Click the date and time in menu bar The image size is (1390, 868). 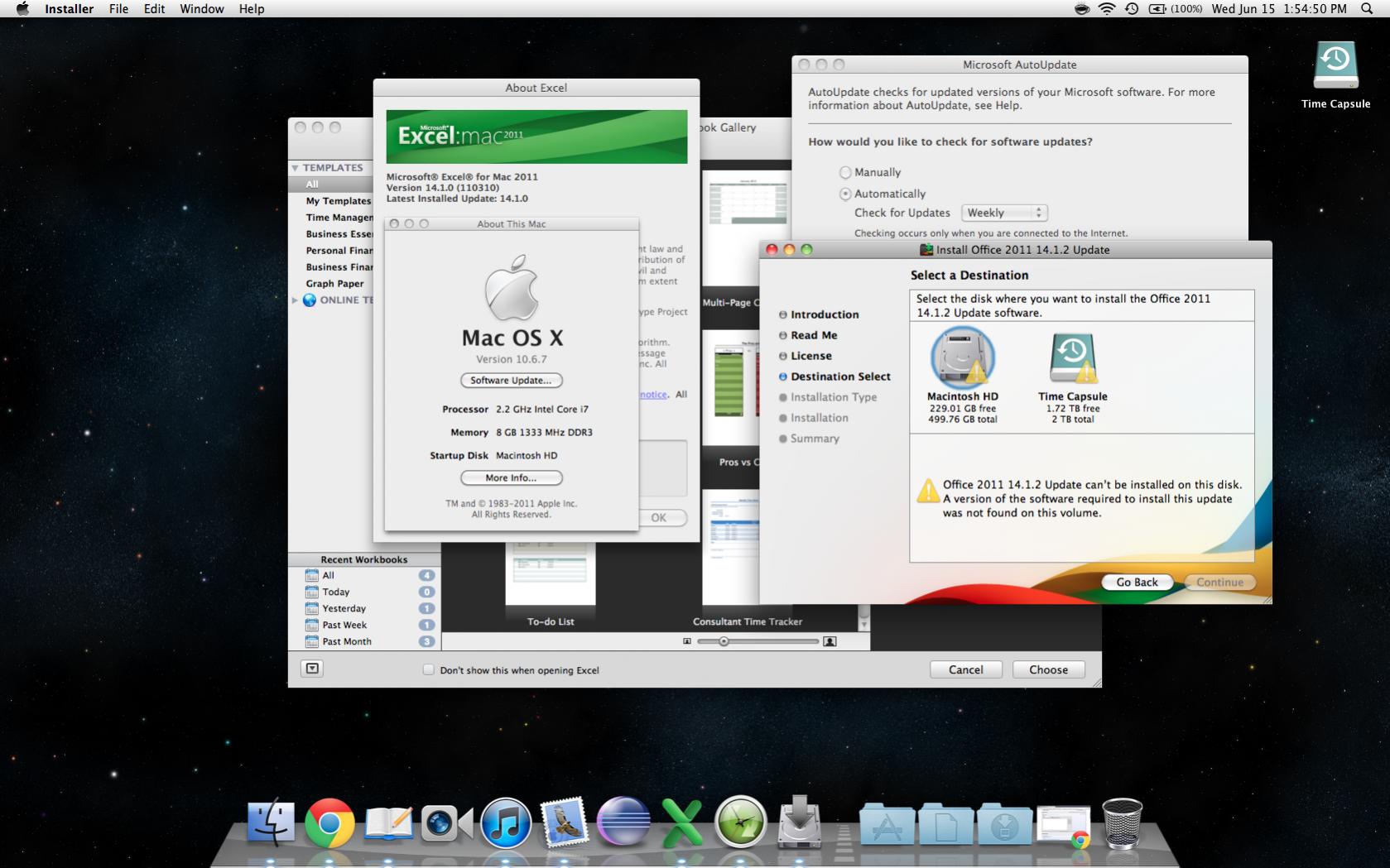click(1279, 9)
